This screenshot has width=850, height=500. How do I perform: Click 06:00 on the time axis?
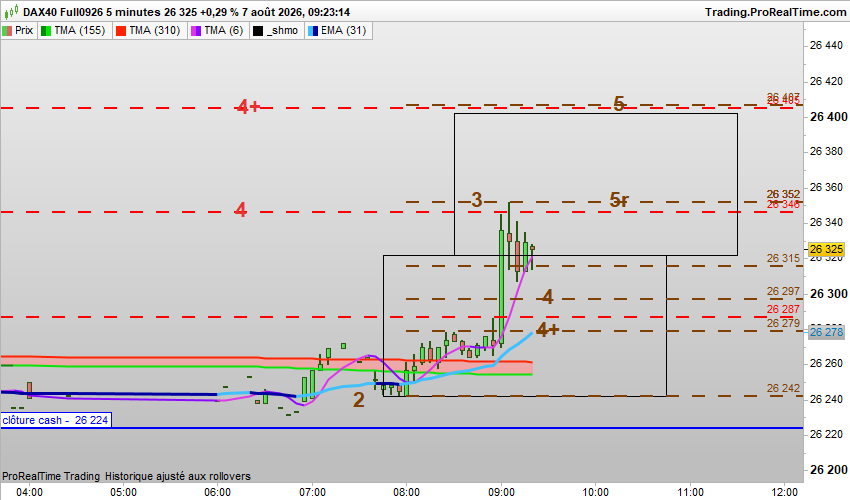click(x=218, y=492)
